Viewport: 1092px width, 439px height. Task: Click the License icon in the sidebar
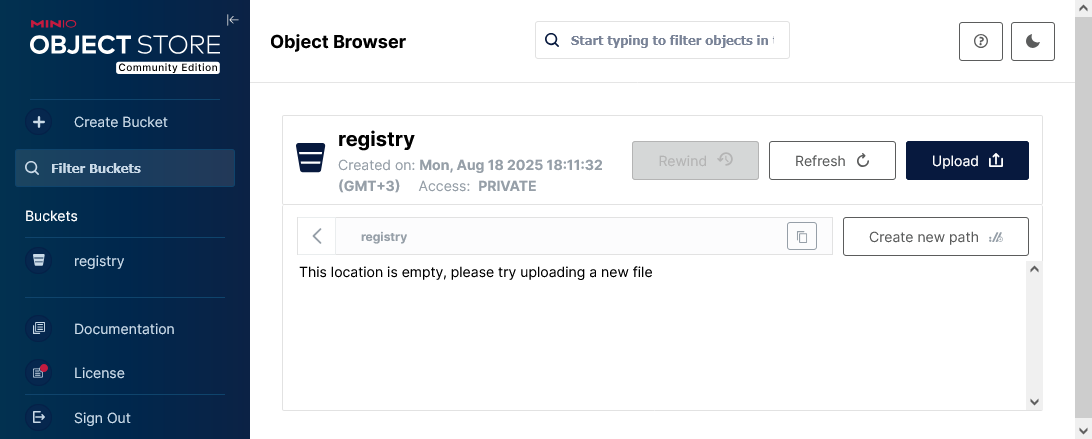coord(39,373)
